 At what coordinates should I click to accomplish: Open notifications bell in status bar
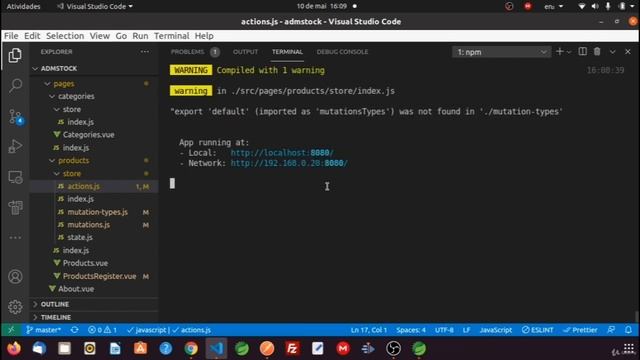click(629, 330)
